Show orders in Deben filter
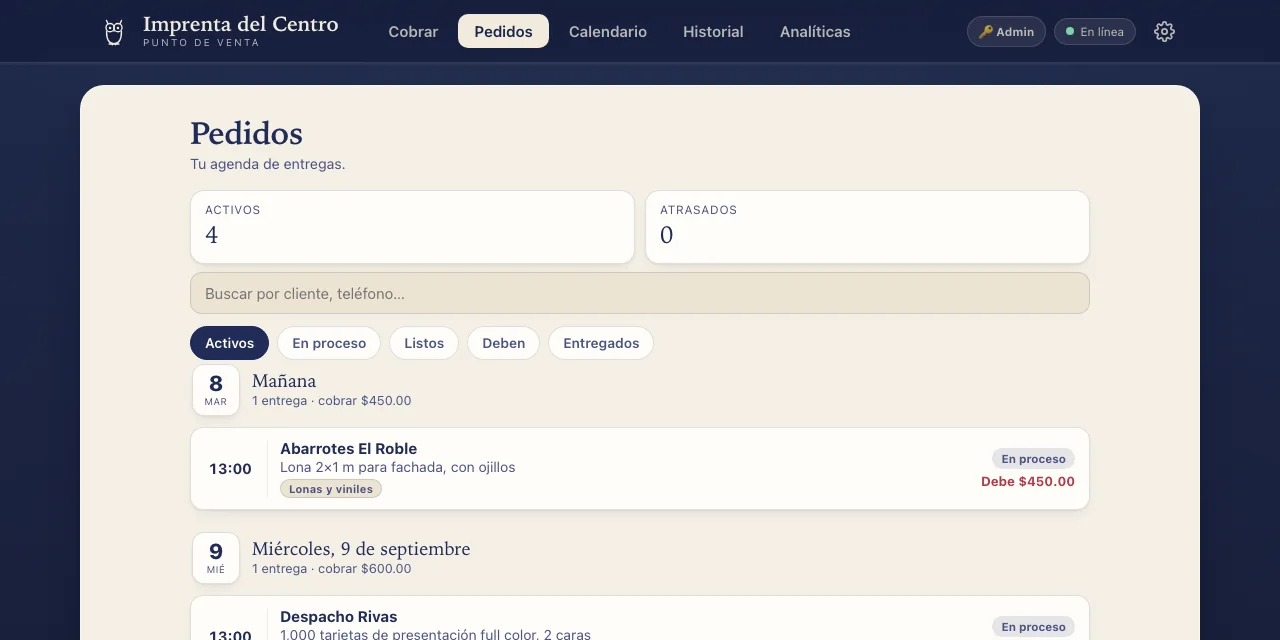1280x640 pixels. pyautogui.click(x=503, y=343)
